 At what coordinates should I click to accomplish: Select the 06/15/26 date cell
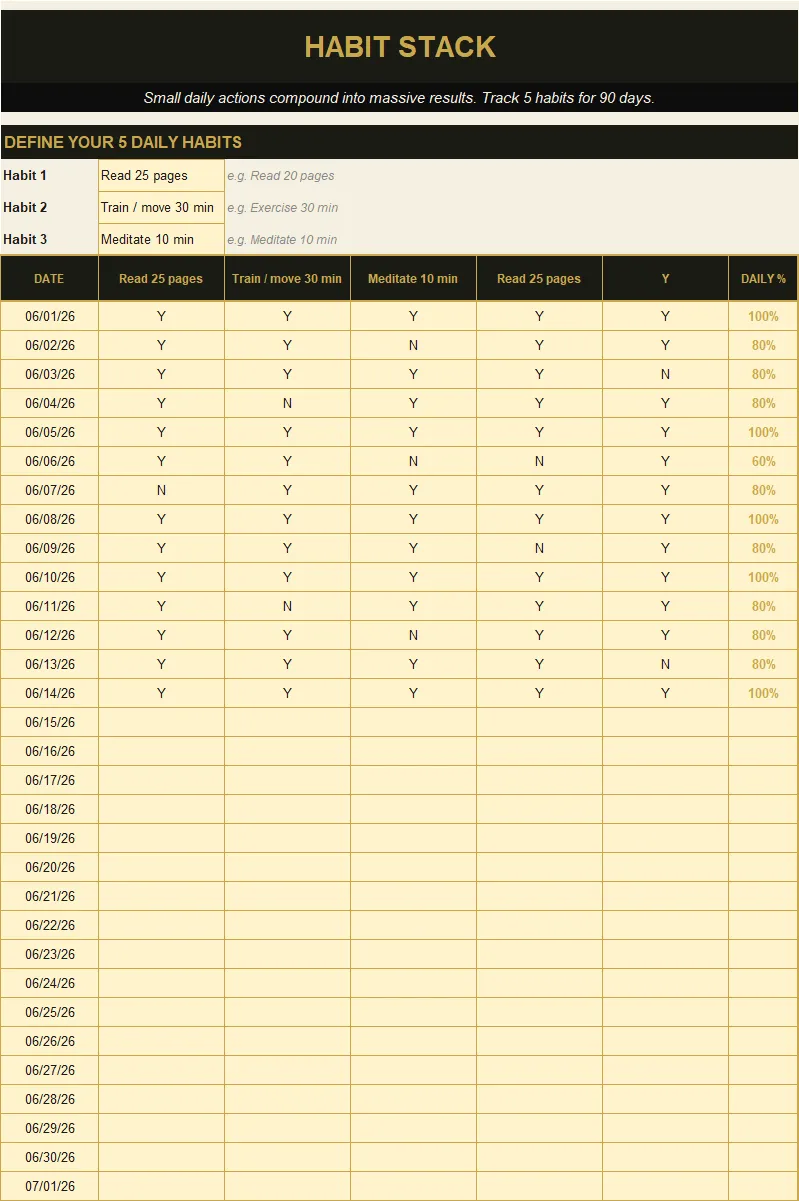tap(49, 722)
